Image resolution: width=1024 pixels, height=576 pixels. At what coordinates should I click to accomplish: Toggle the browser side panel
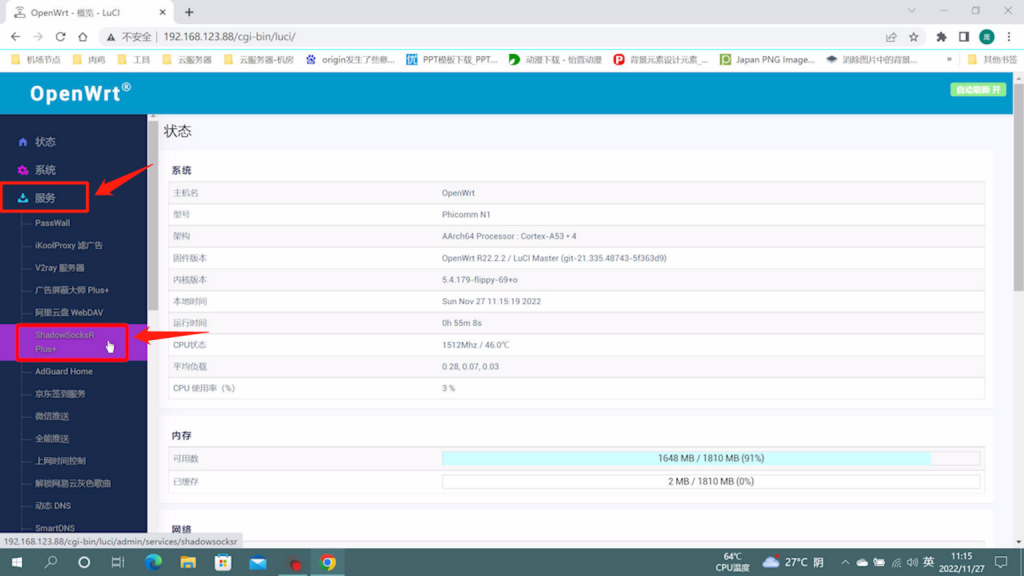tap(964, 37)
